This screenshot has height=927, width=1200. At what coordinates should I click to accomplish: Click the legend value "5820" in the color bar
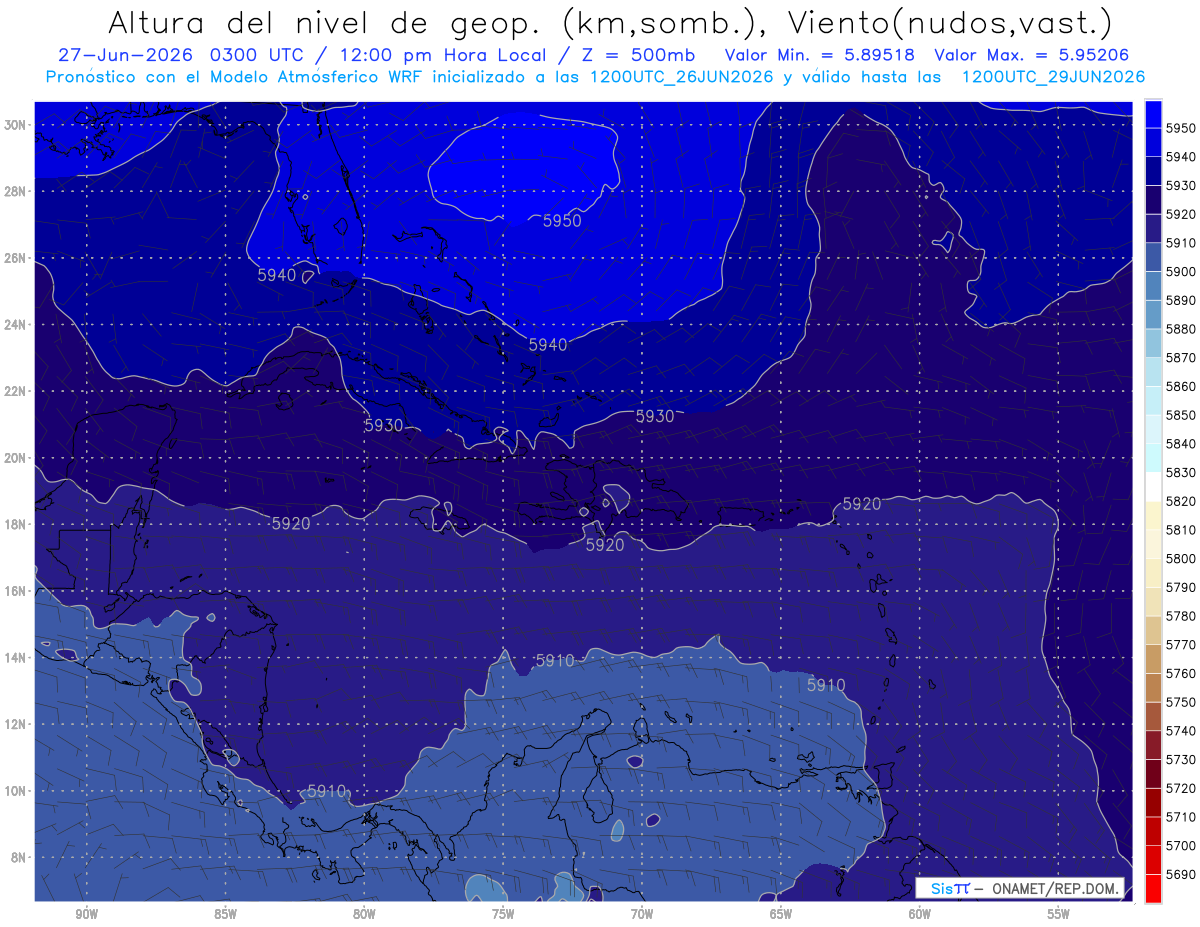1182,501
